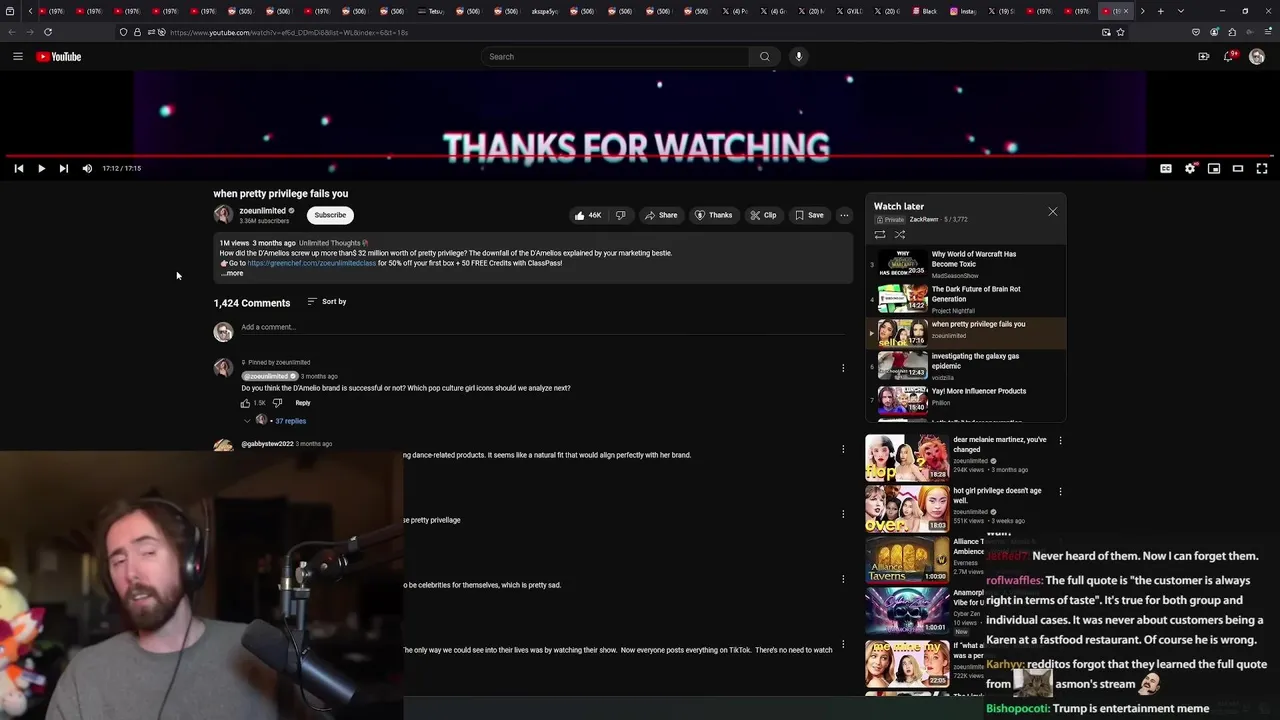The height and width of the screenshot is (720, 1280).
Task: Switch to the Black browser tab
Action: tap(926, 11)
